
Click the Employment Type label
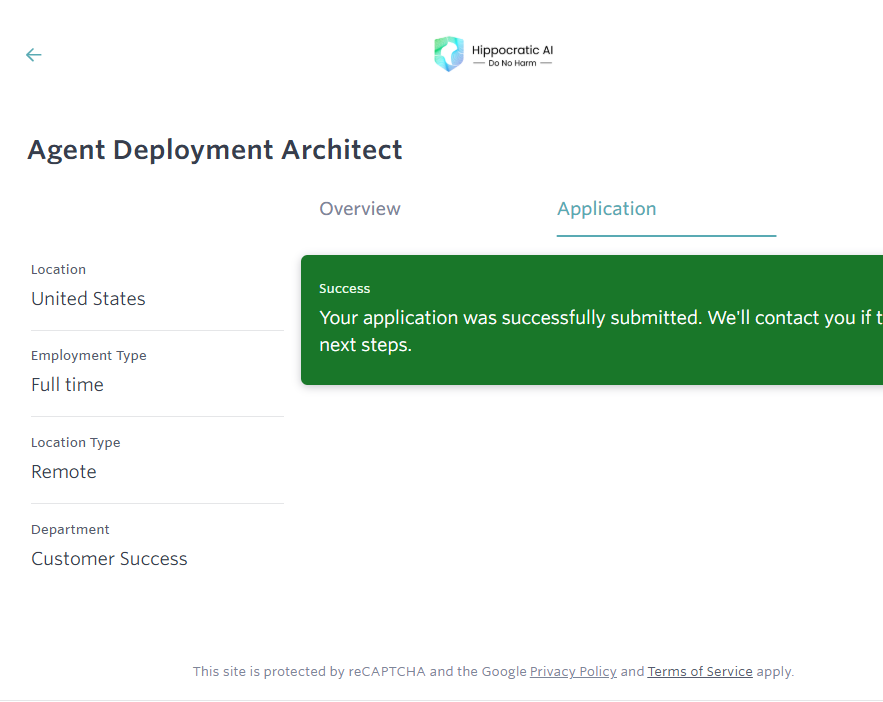pyautogui.click(x=89, y=356)
